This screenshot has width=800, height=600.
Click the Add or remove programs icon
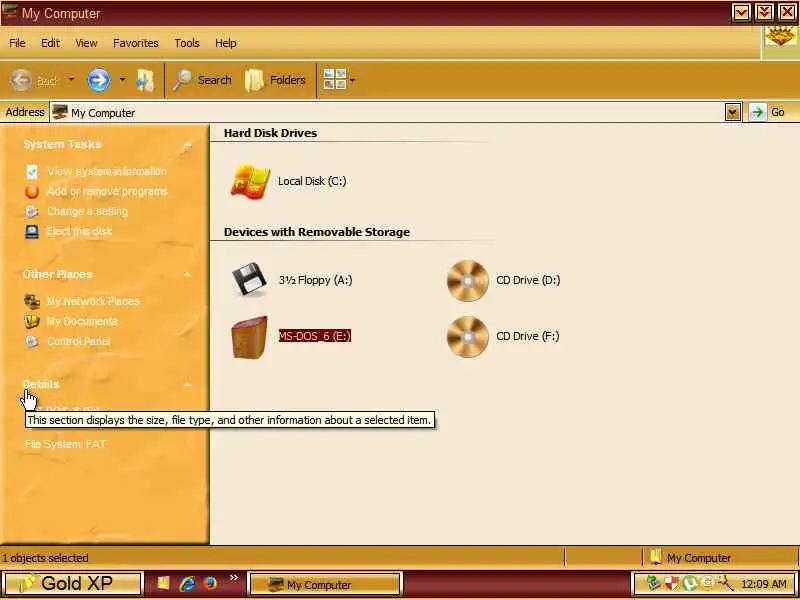tap(32, 191)
